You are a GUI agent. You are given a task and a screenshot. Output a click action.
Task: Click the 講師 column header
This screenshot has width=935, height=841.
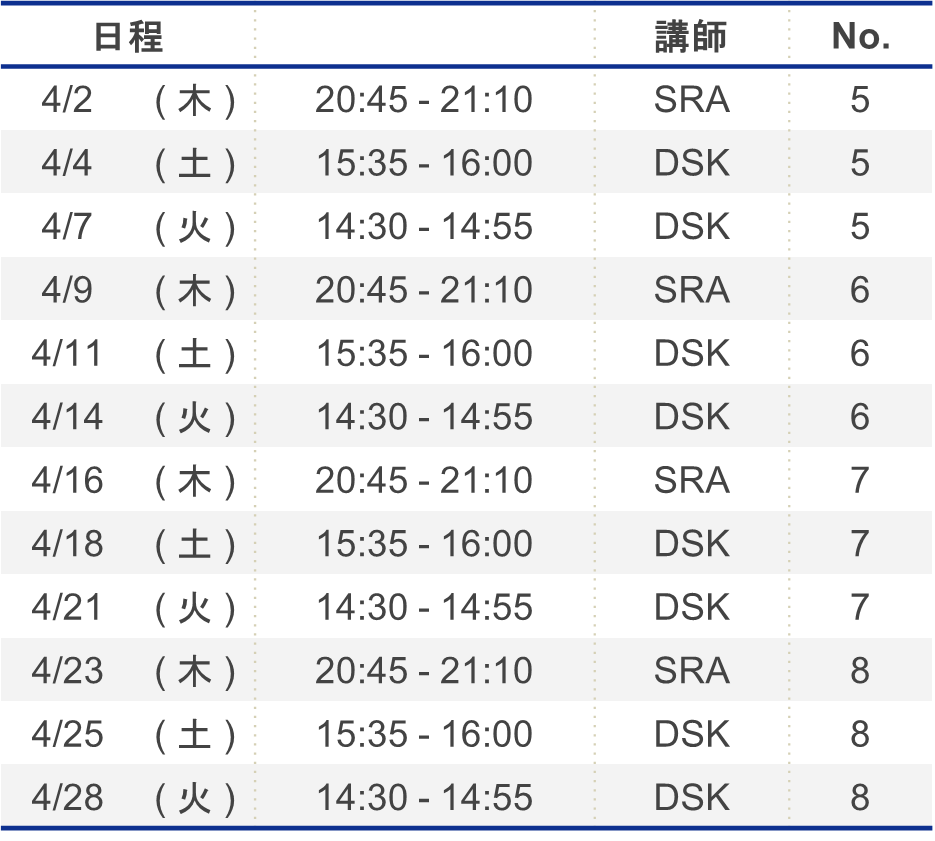click(x=690, y=37)
